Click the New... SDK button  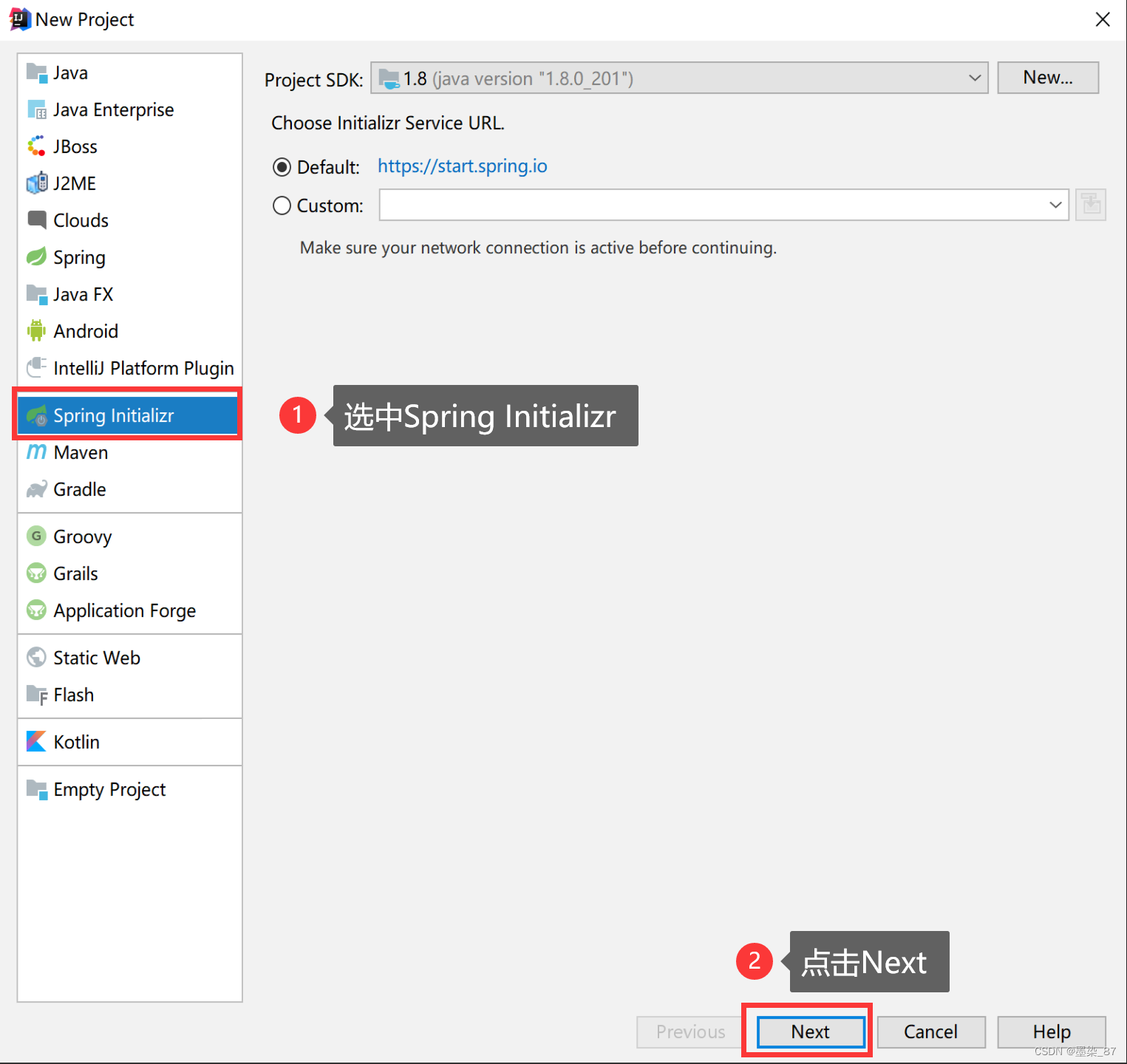coord(1048,78)
